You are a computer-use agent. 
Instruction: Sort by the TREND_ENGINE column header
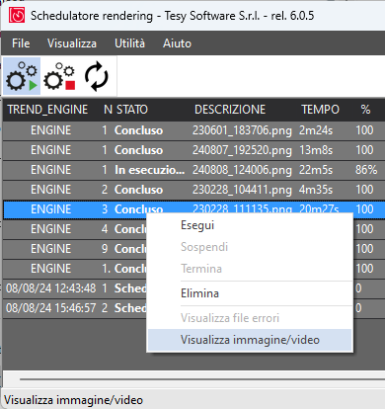[48, 110]
